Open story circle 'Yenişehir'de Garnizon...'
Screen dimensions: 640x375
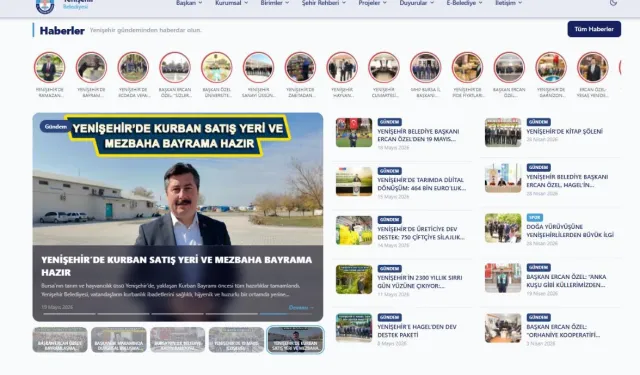pyautogui.click(x=551, y=67)
